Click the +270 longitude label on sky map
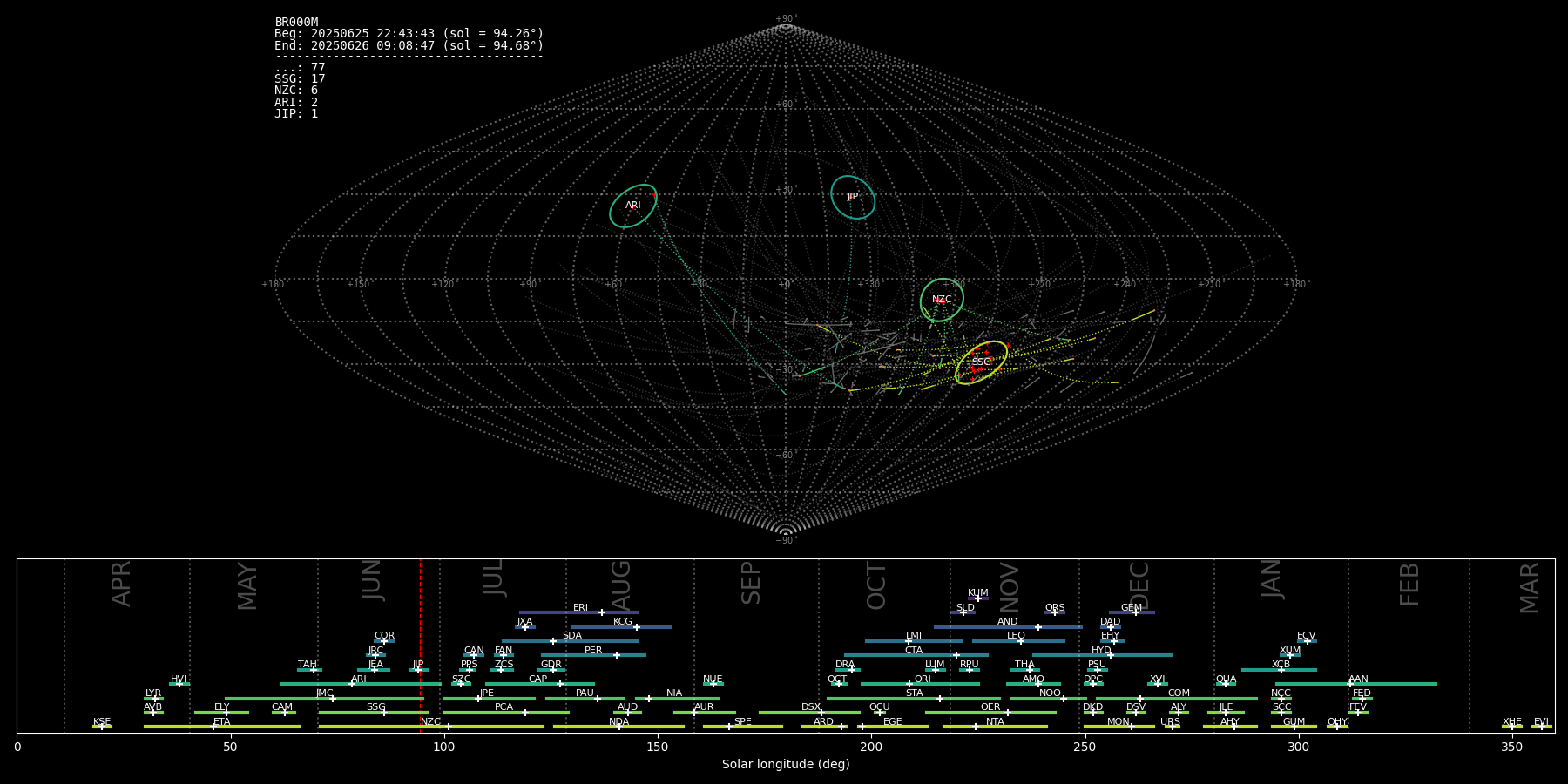This screenshot has height=784, width=1568. tap(1039, 285)
